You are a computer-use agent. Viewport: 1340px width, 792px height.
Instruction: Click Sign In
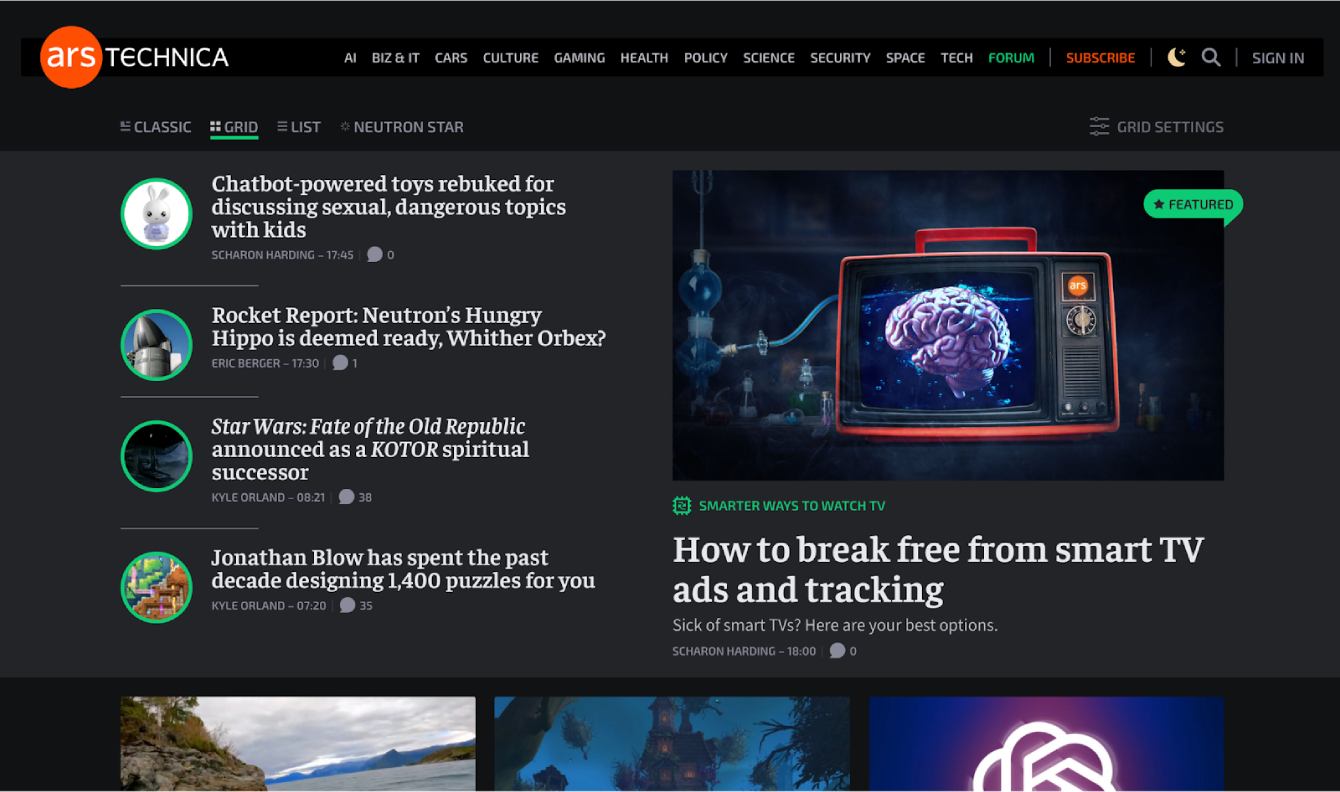[x=1277, y=58]
